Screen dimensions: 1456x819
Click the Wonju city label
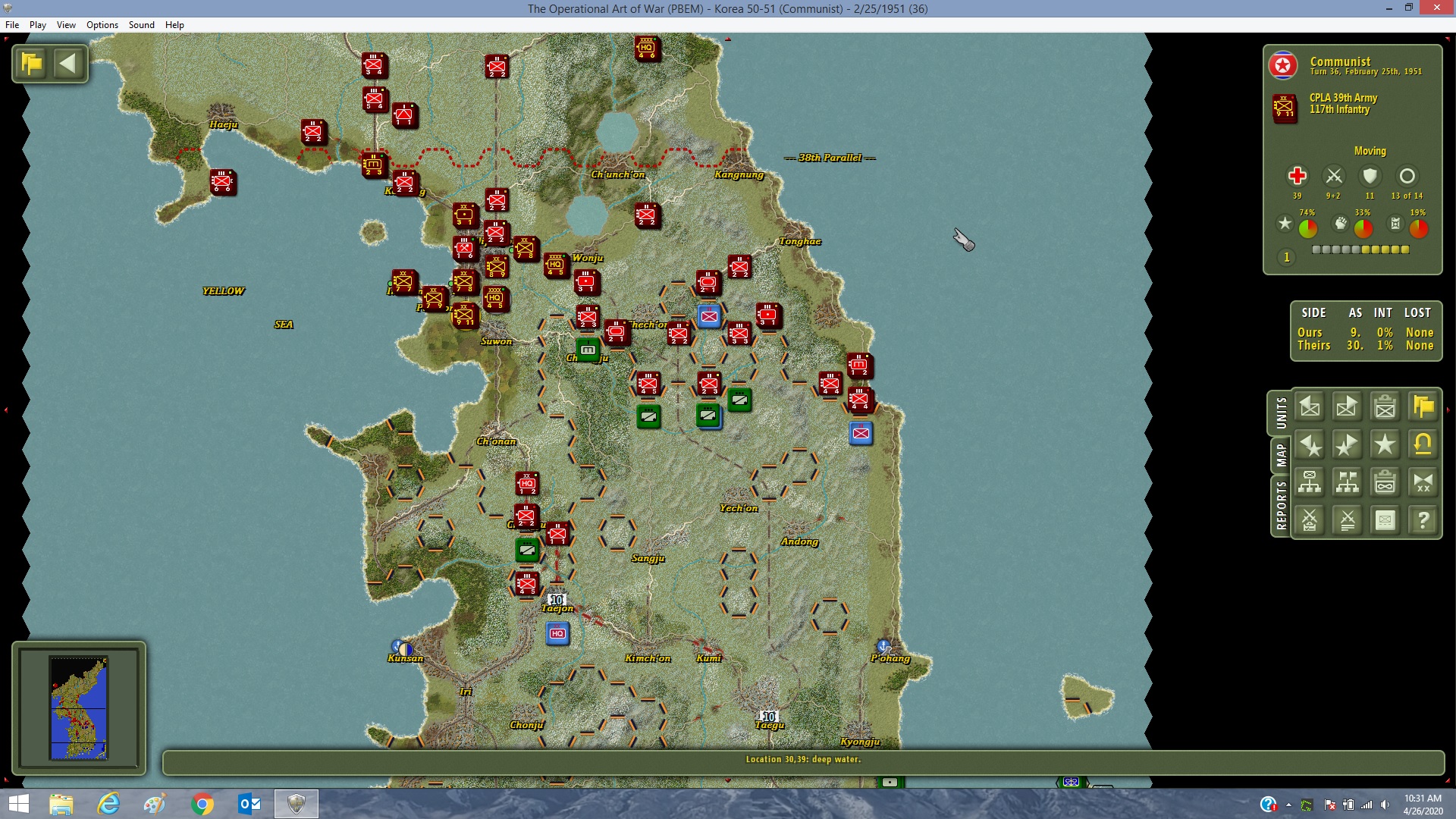(x=588, y=258)
